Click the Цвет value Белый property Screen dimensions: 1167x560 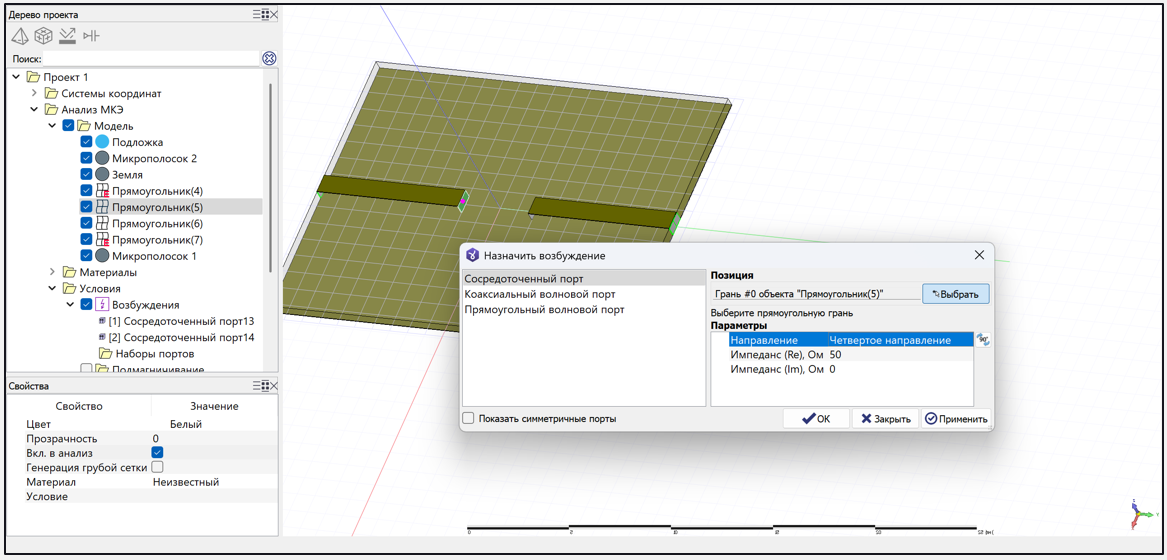(x=186, y=424)
